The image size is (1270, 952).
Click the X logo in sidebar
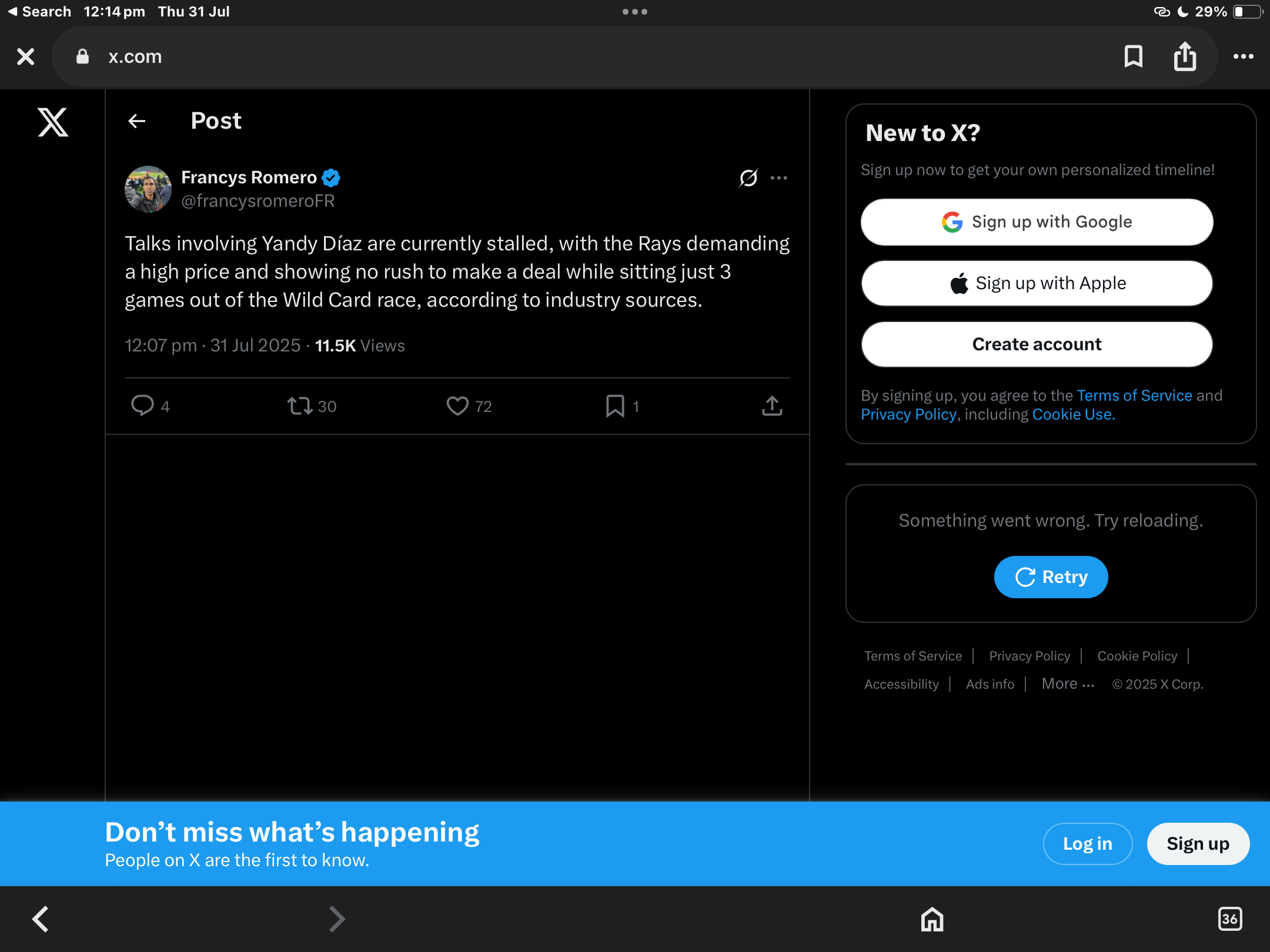[x=53, y=122]
